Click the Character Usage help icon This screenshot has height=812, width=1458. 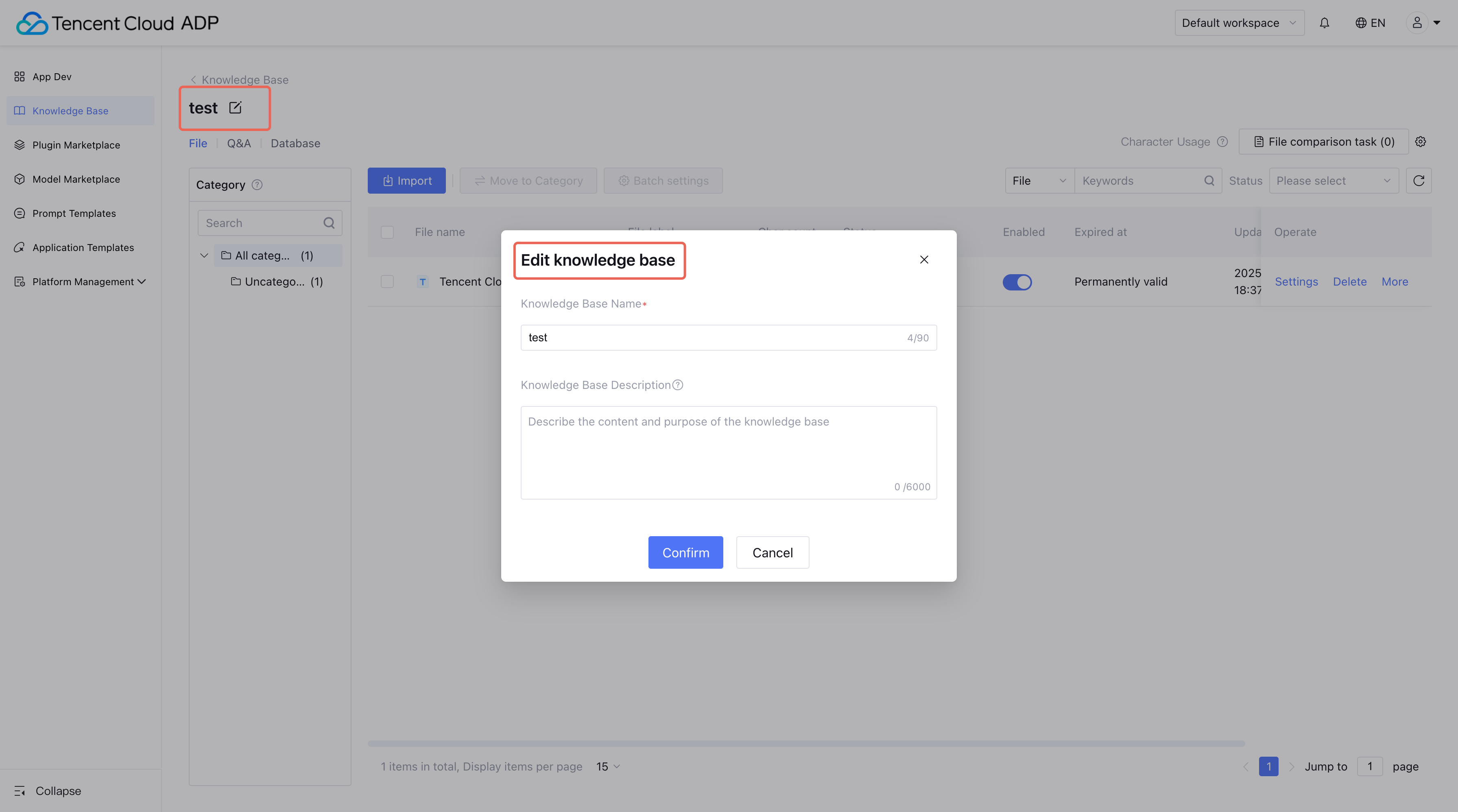click(x=1222, y=142)
